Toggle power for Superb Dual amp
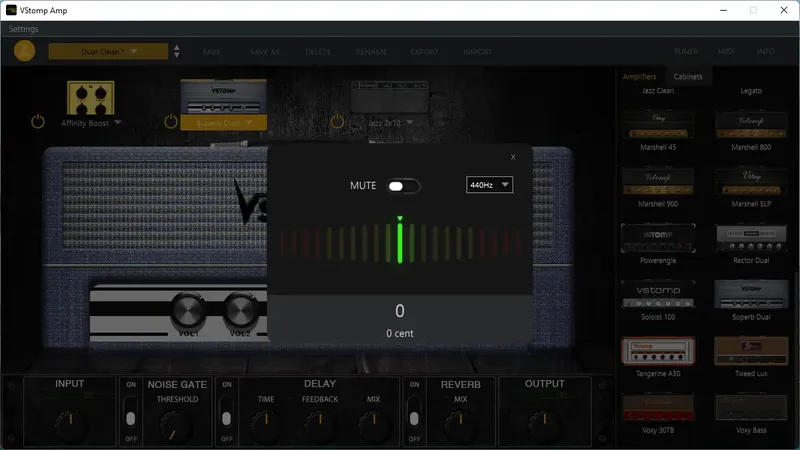The width and height of the screenshot is (800, 450). click(x=171, y=122)
